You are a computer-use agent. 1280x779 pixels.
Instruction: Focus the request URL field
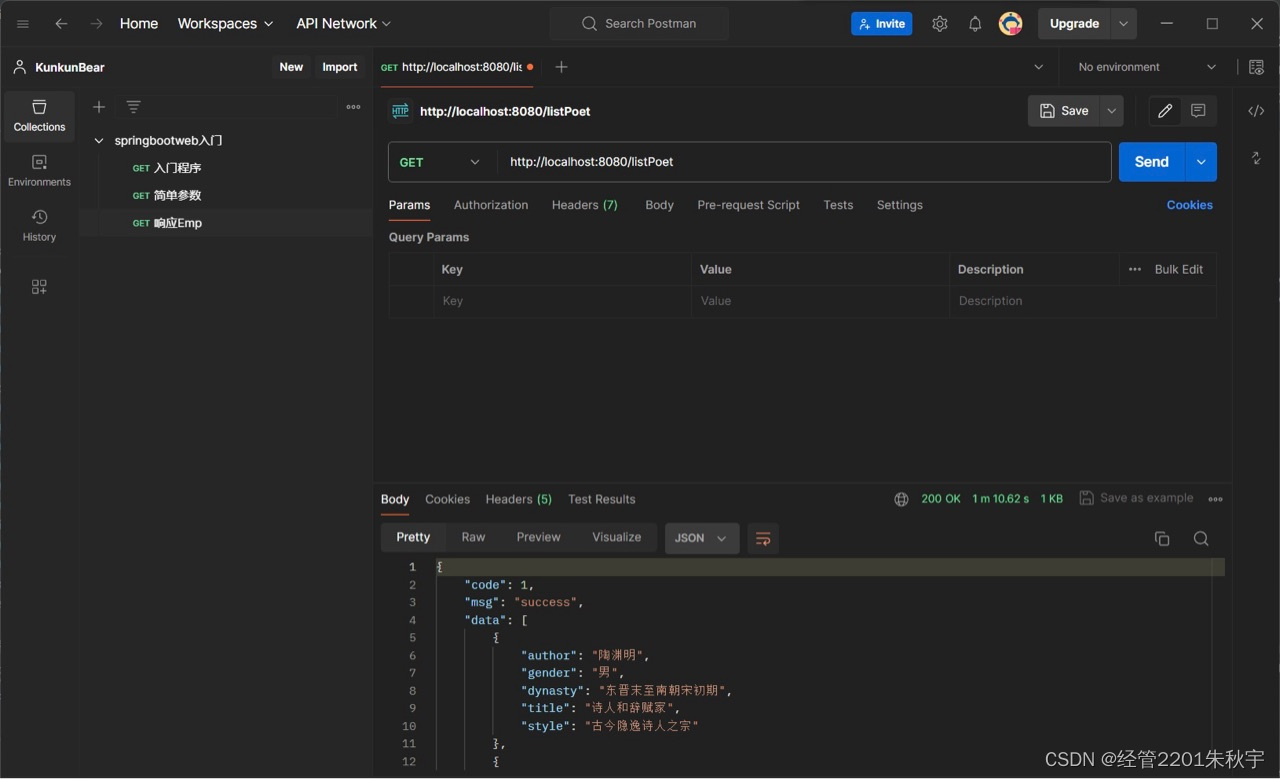click(x=805, y=162)
